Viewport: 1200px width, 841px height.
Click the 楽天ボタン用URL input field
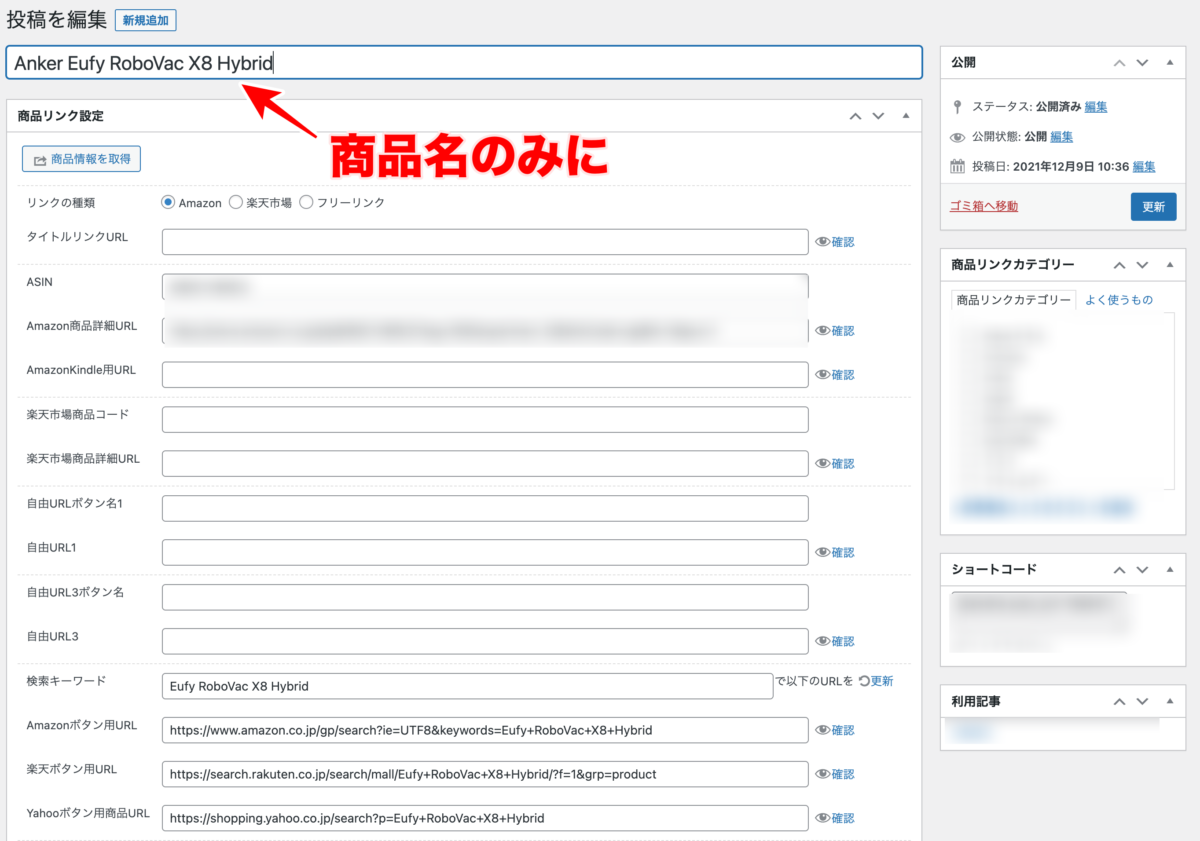485,774
